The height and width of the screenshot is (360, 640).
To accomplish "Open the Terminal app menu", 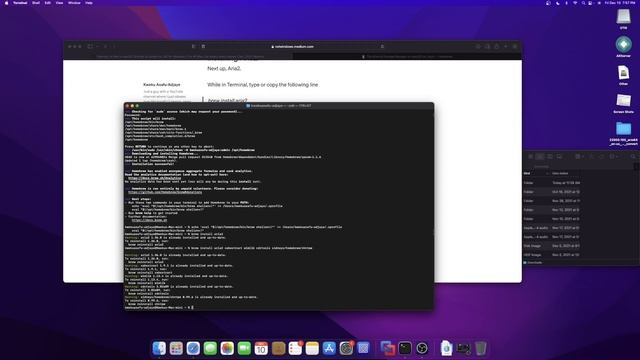I will [20, 3].
